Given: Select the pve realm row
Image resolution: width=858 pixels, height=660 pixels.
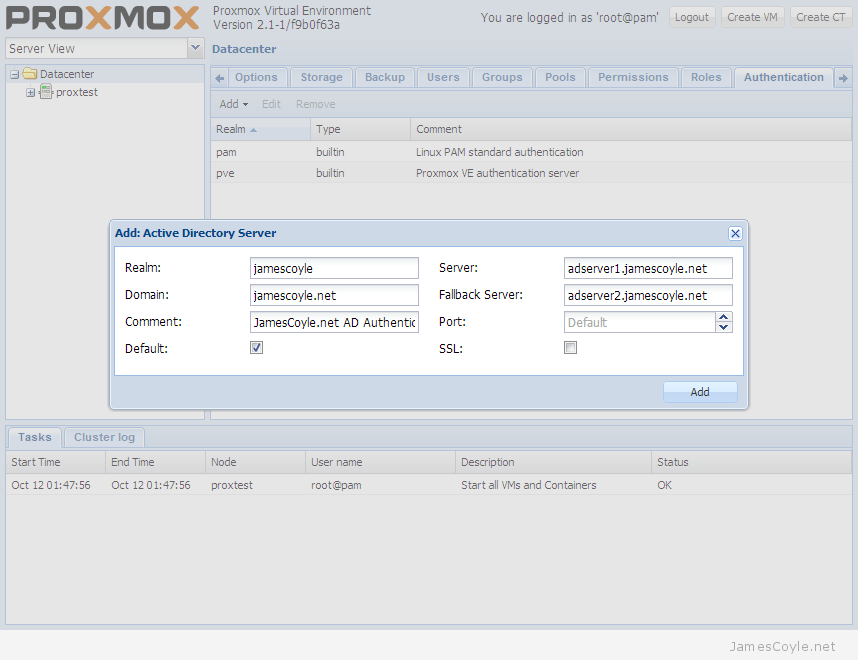Looking at the screenshot, I should tap(531, 172).
